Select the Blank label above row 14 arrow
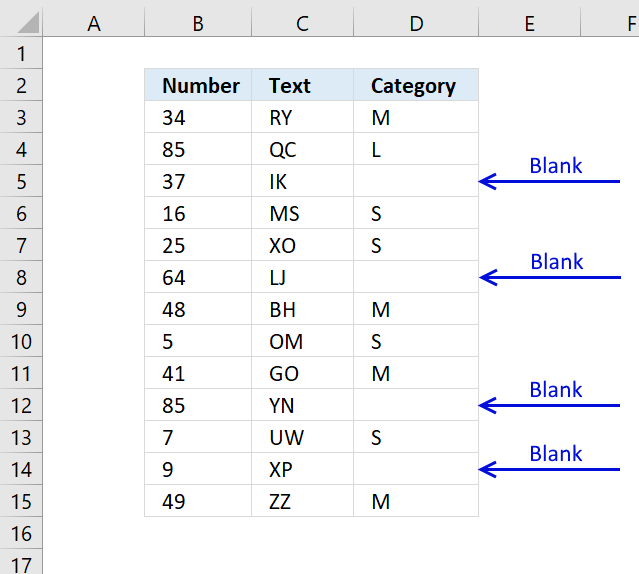This screenshot has height=574, width=639. [556, 453]
